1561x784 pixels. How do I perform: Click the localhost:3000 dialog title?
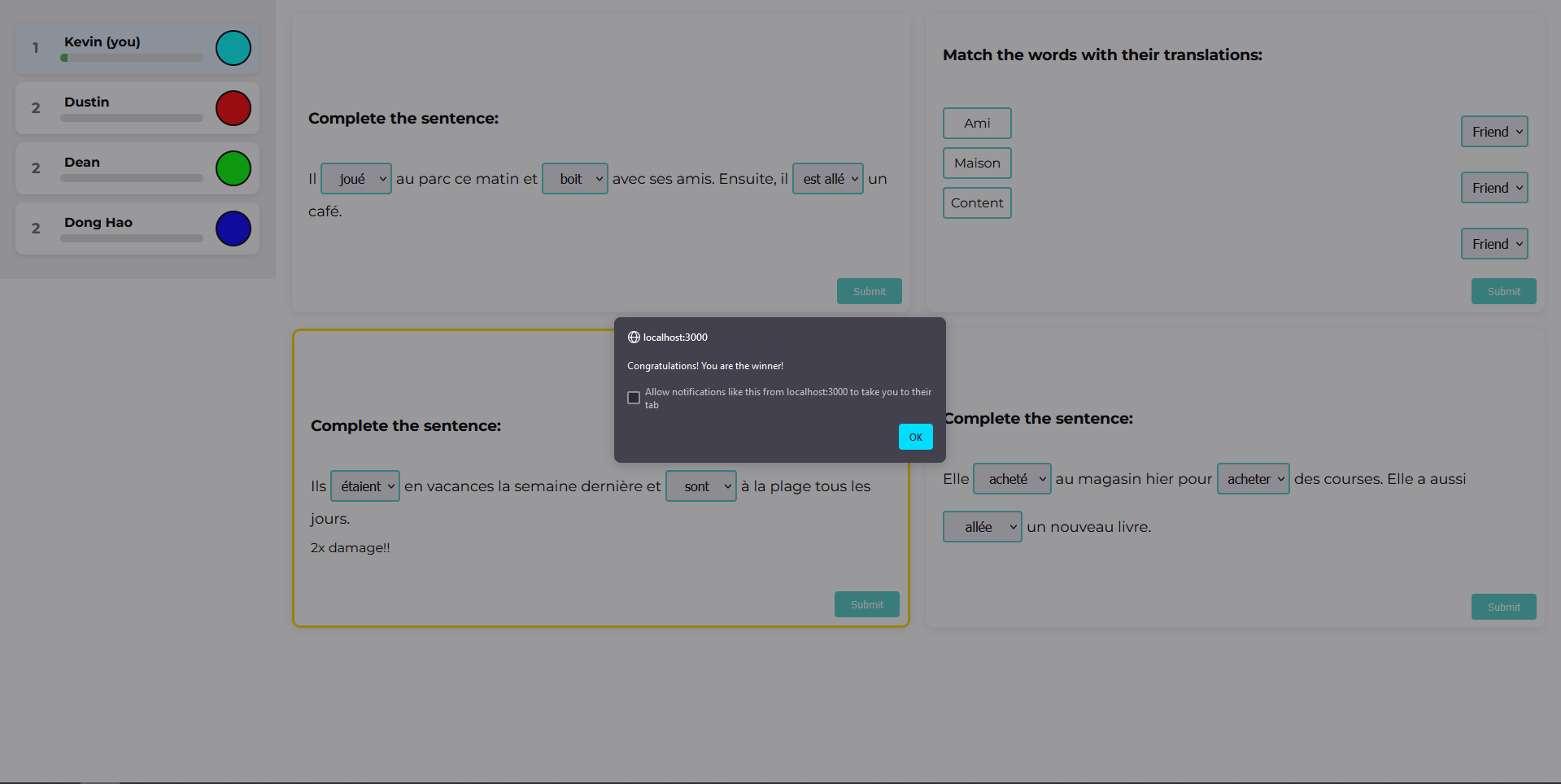(675, 338)
